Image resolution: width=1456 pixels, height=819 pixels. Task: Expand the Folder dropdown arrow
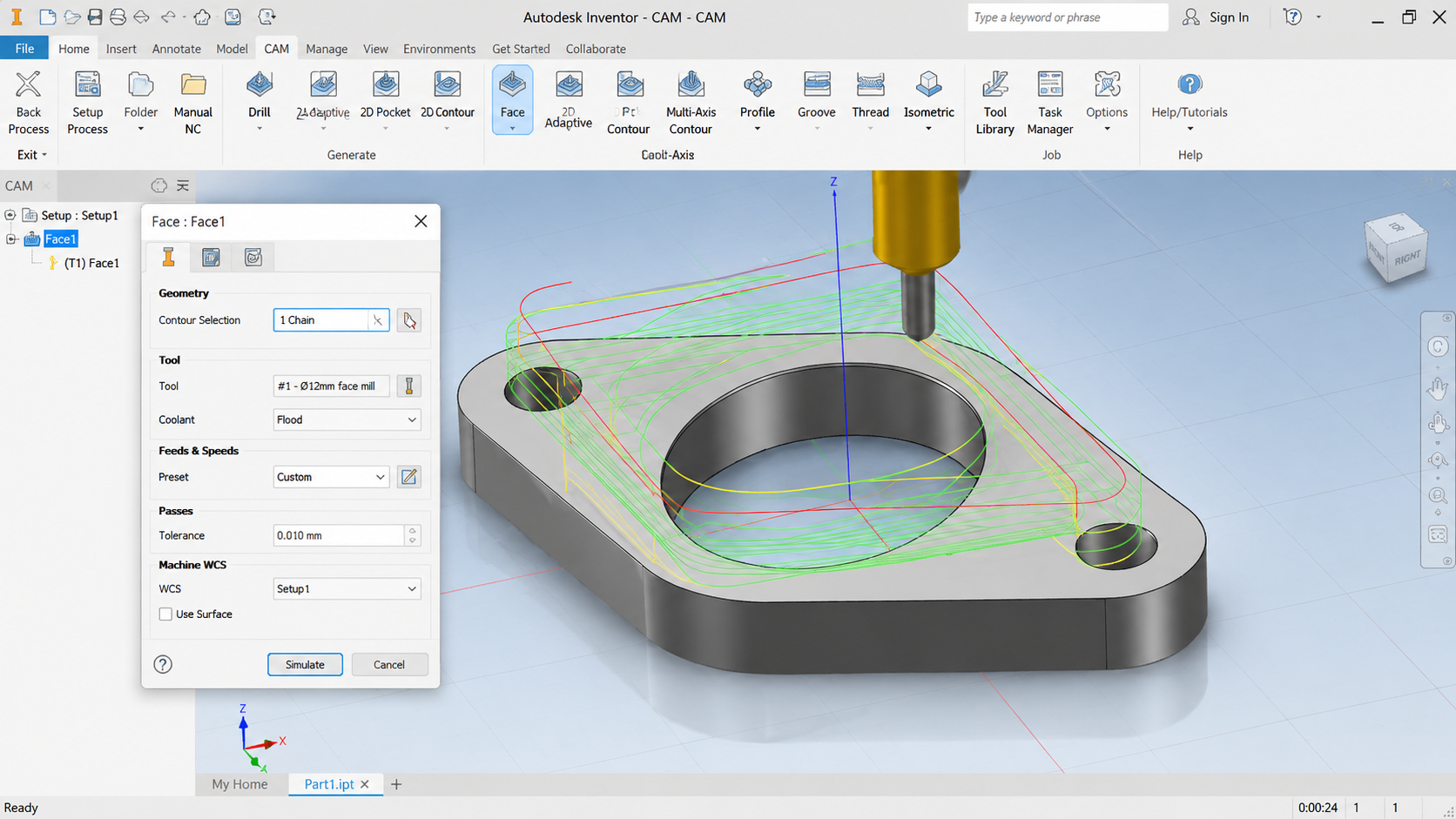pos(140,129)
